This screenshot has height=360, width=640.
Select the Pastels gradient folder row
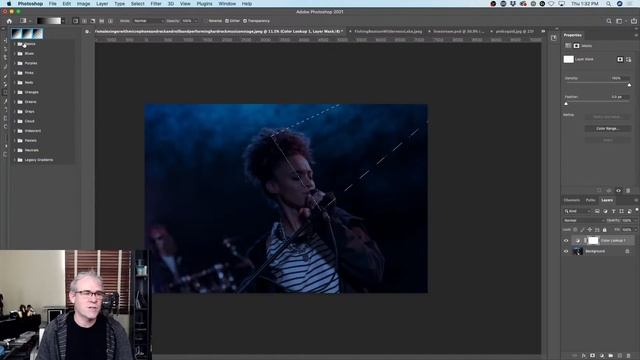tap(43, 140)
